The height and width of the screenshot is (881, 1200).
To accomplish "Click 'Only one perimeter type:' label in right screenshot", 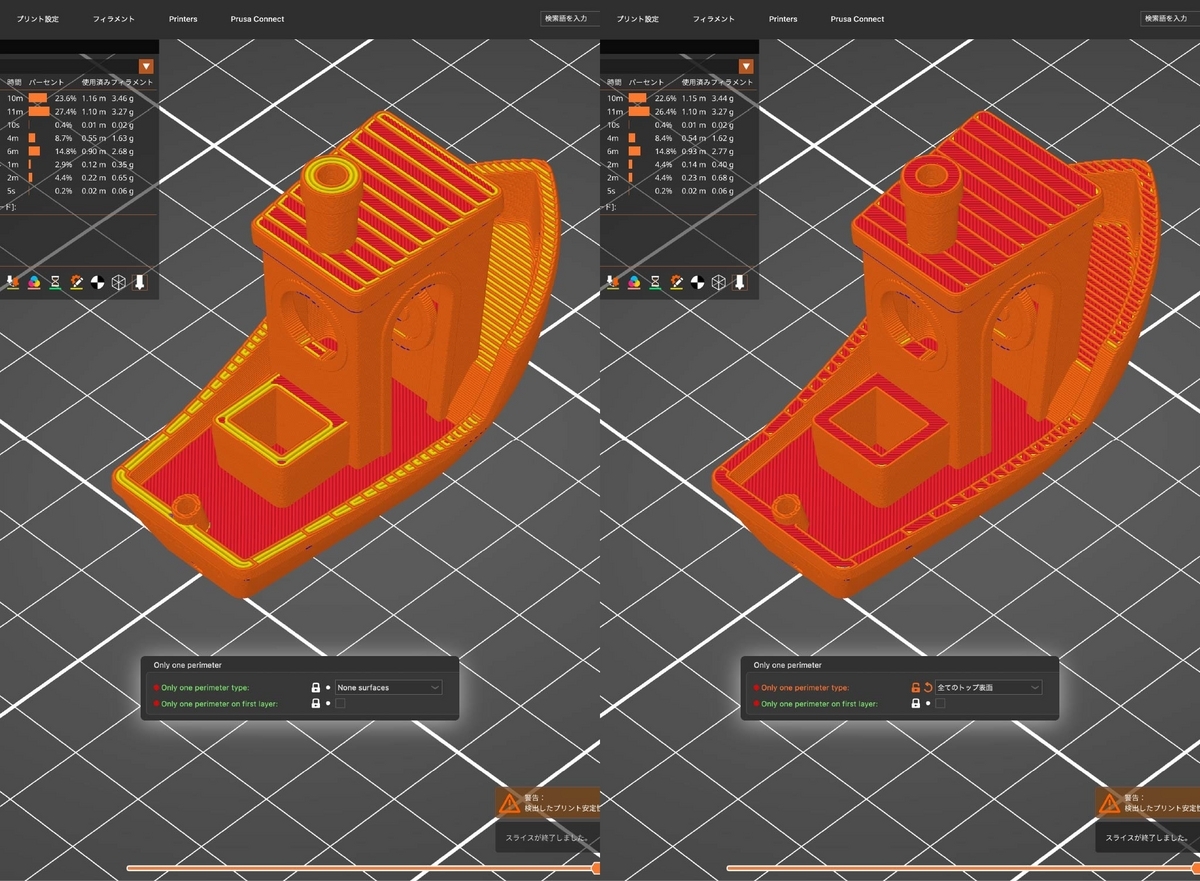I will point(804,688).
